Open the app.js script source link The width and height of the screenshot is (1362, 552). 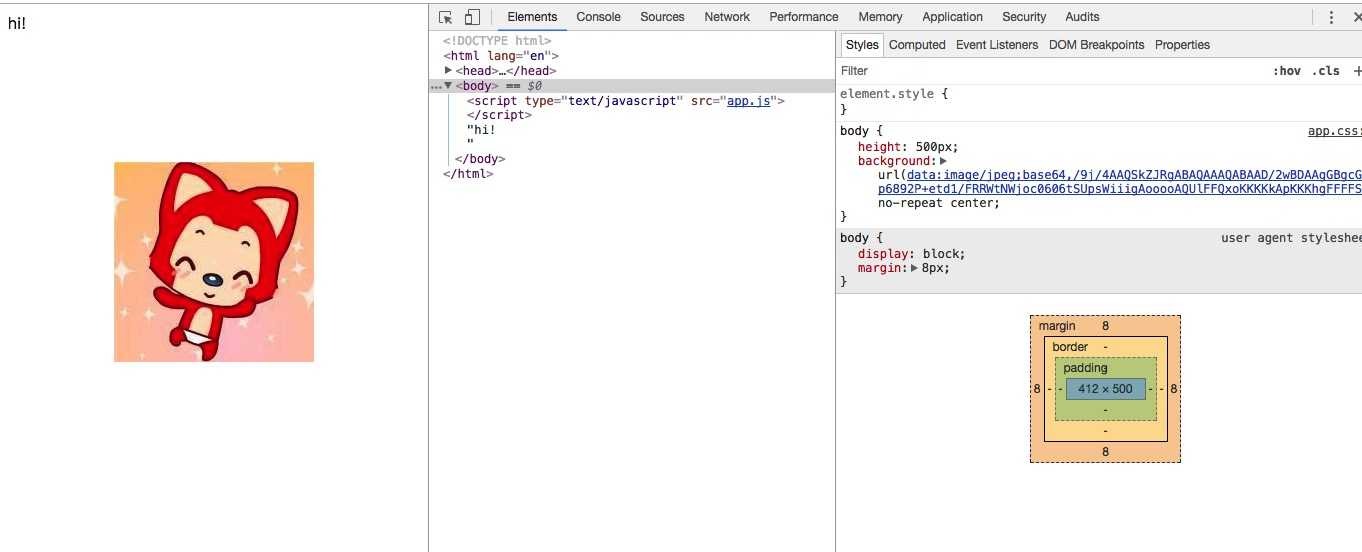748,101
